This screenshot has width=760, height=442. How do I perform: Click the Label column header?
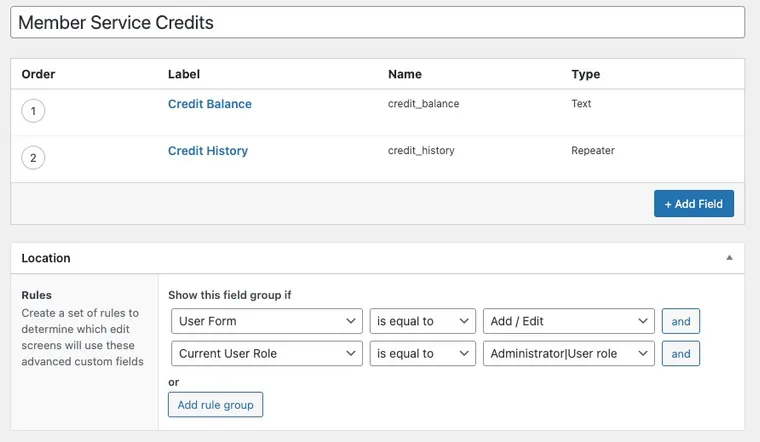click(184, 74)
